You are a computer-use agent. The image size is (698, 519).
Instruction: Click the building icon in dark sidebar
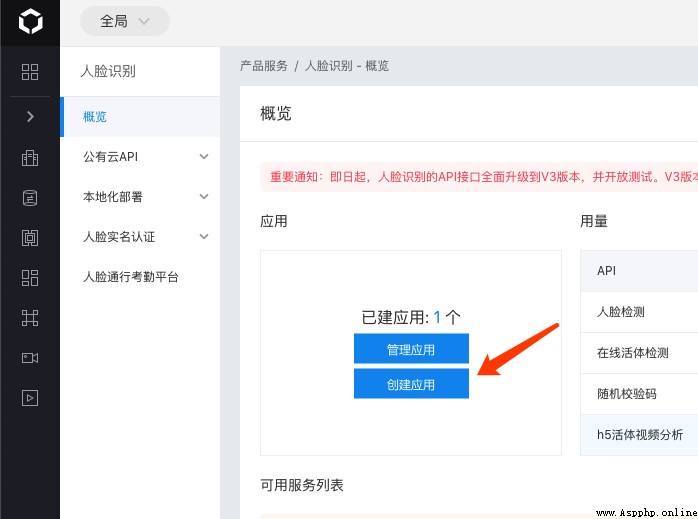coord(30,158)
